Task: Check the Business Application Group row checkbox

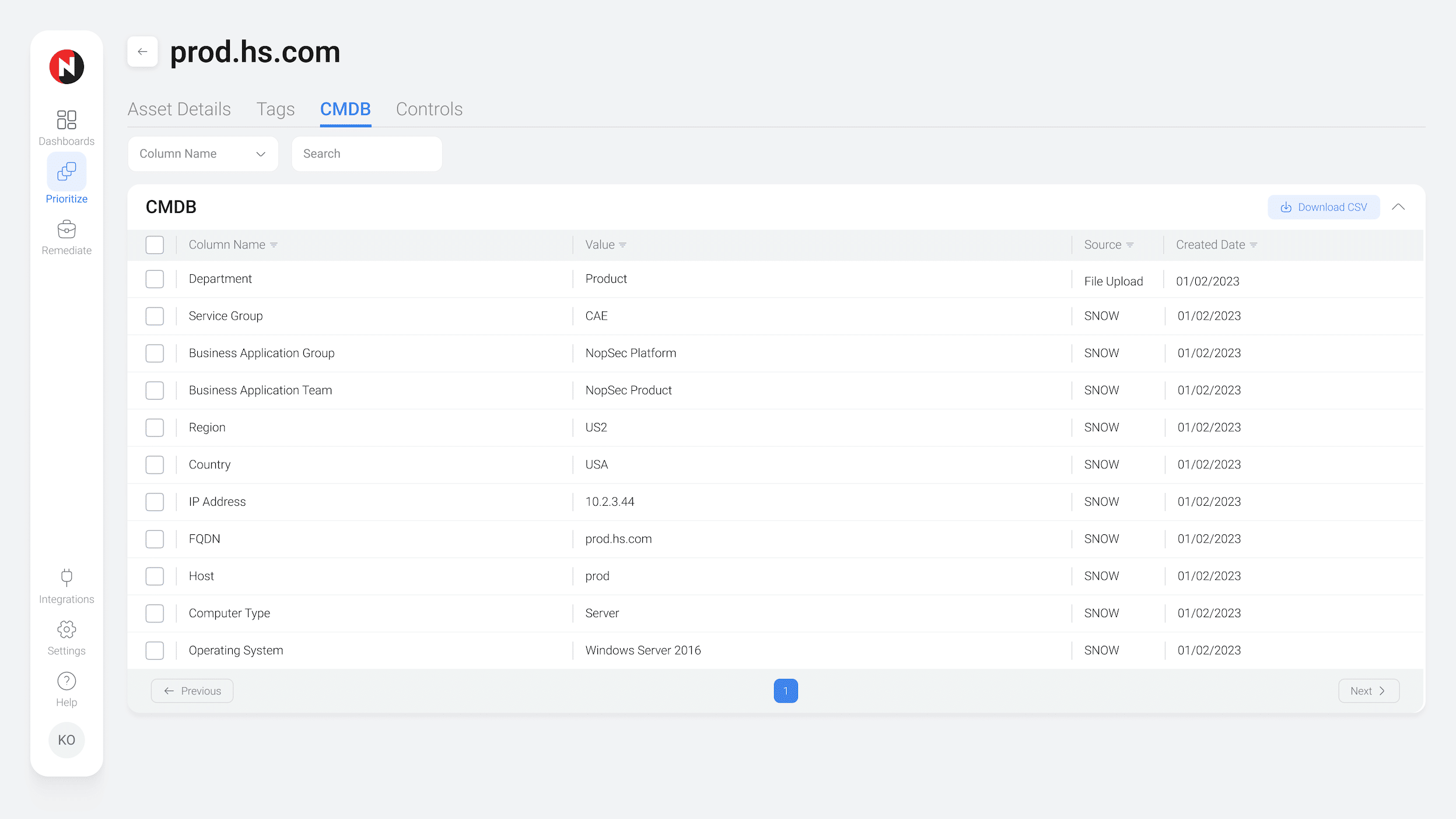Action: pos(155,353)
